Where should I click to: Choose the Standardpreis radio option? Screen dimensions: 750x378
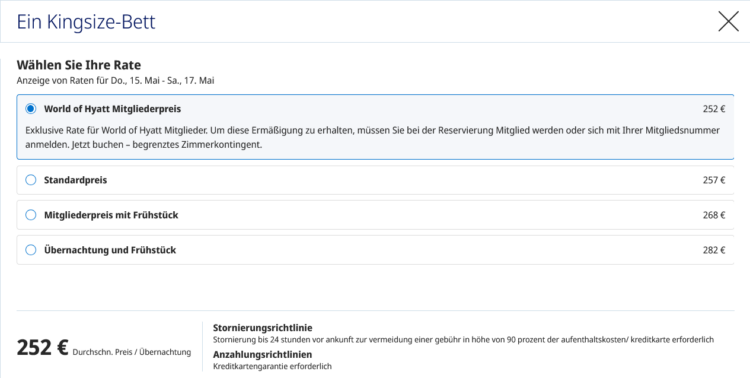tap(31, 180)
